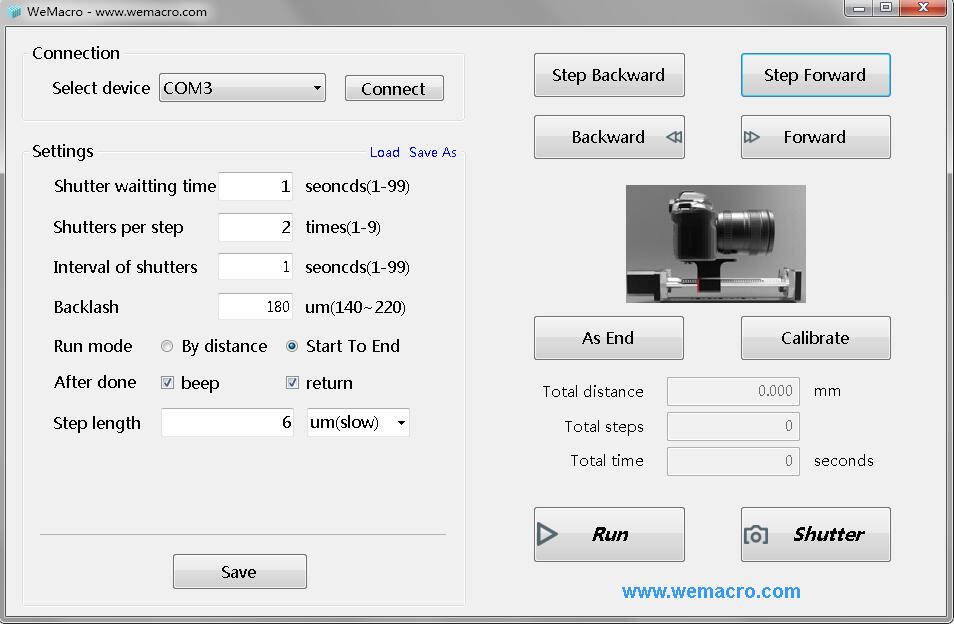954x624 pixels.
Task: Open the um(slow) step unit dropdown
Action: pyautogui.click(x=358, y=422)
